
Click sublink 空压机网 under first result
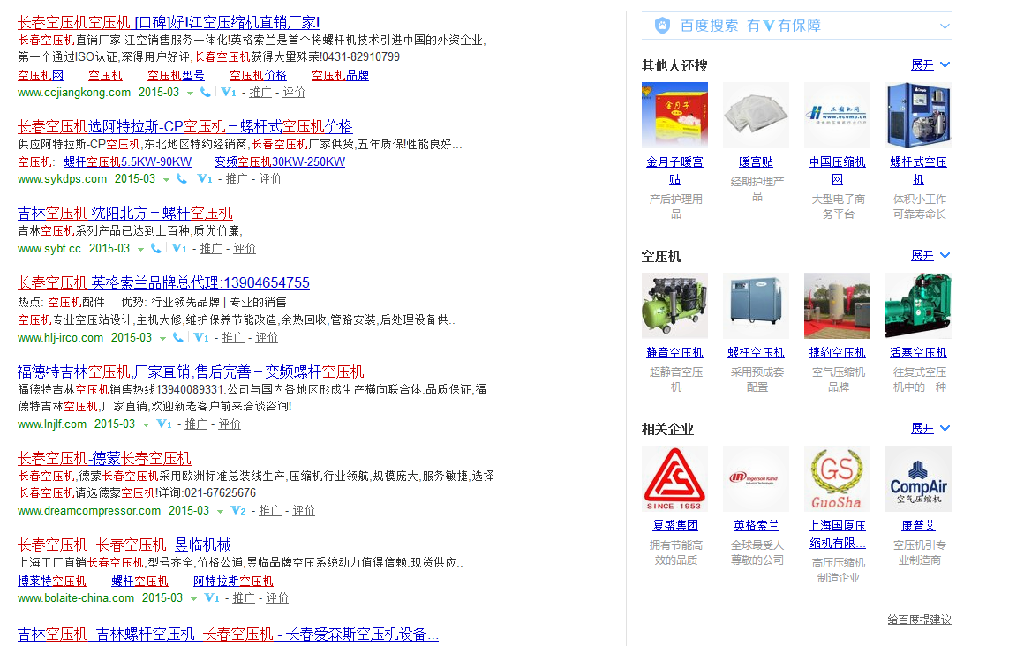point(40,75)
